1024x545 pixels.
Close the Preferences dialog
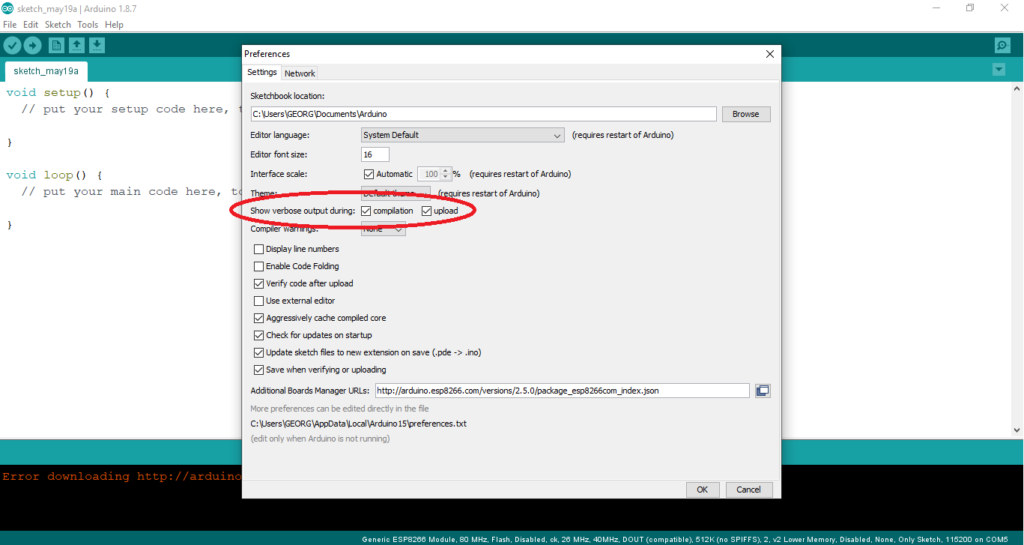coord(769,54)
